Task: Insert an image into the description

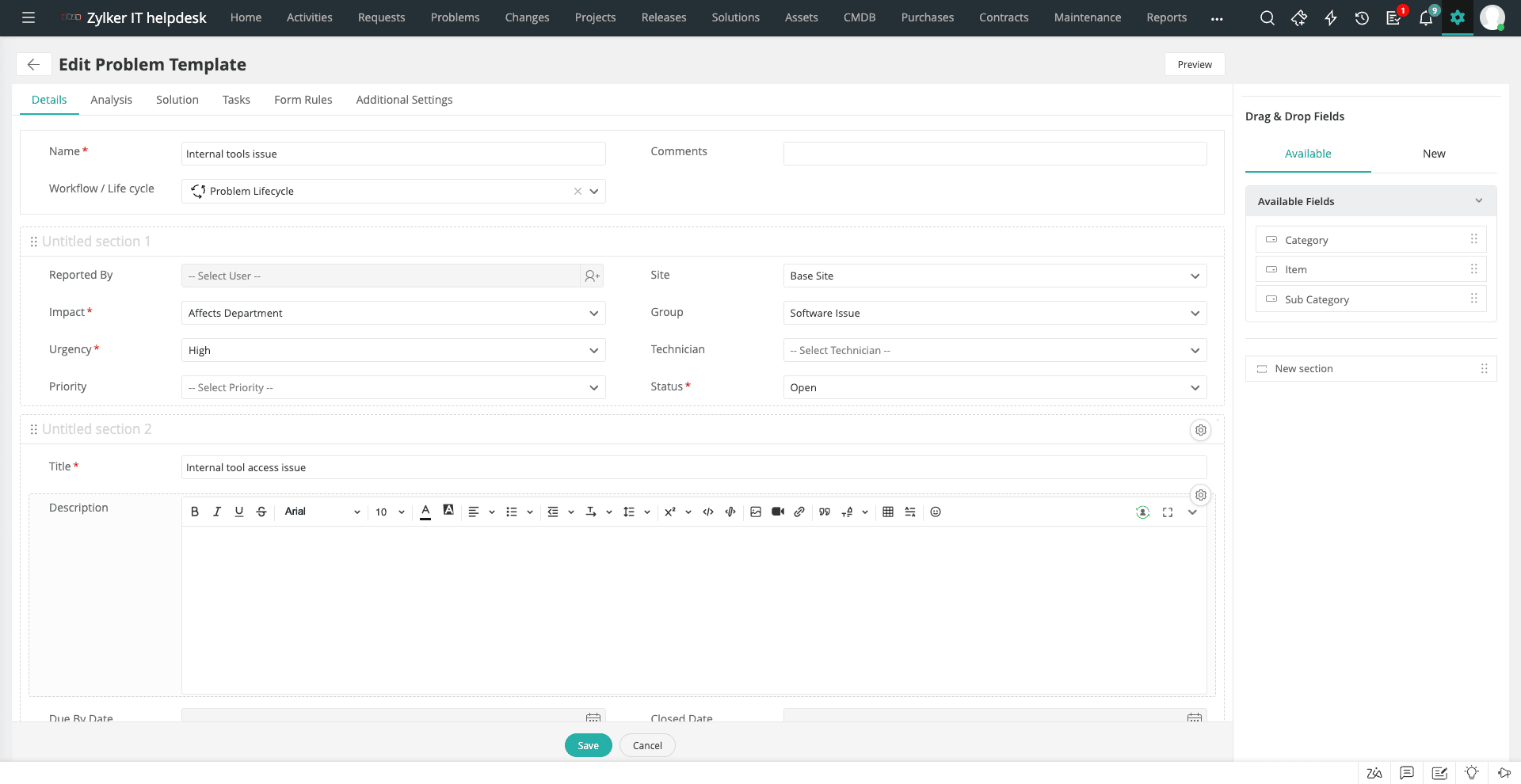Action: 756,512
